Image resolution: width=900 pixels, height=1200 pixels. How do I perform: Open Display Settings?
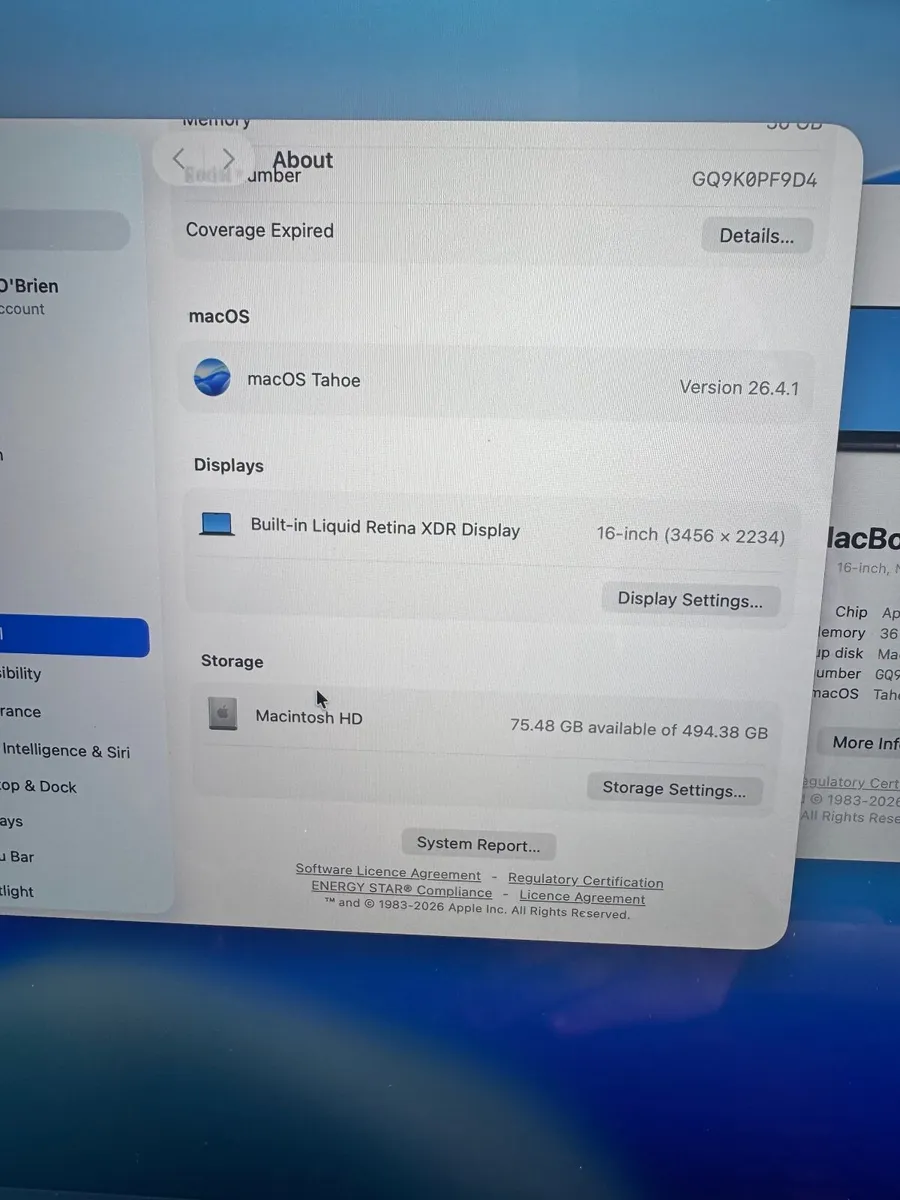(x=690, y=598)
